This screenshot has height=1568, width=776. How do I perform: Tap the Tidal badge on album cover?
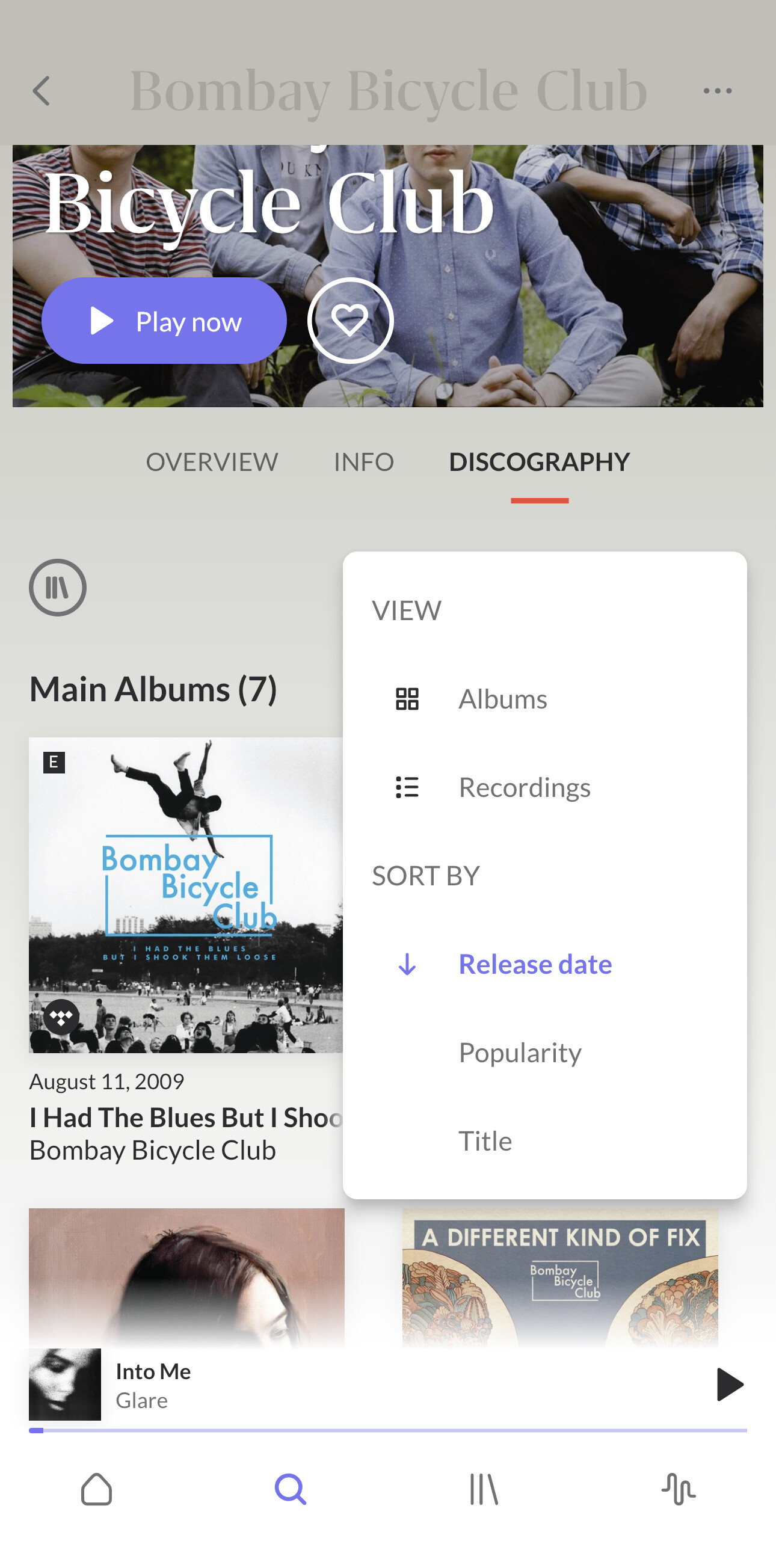click(61, 1017)
